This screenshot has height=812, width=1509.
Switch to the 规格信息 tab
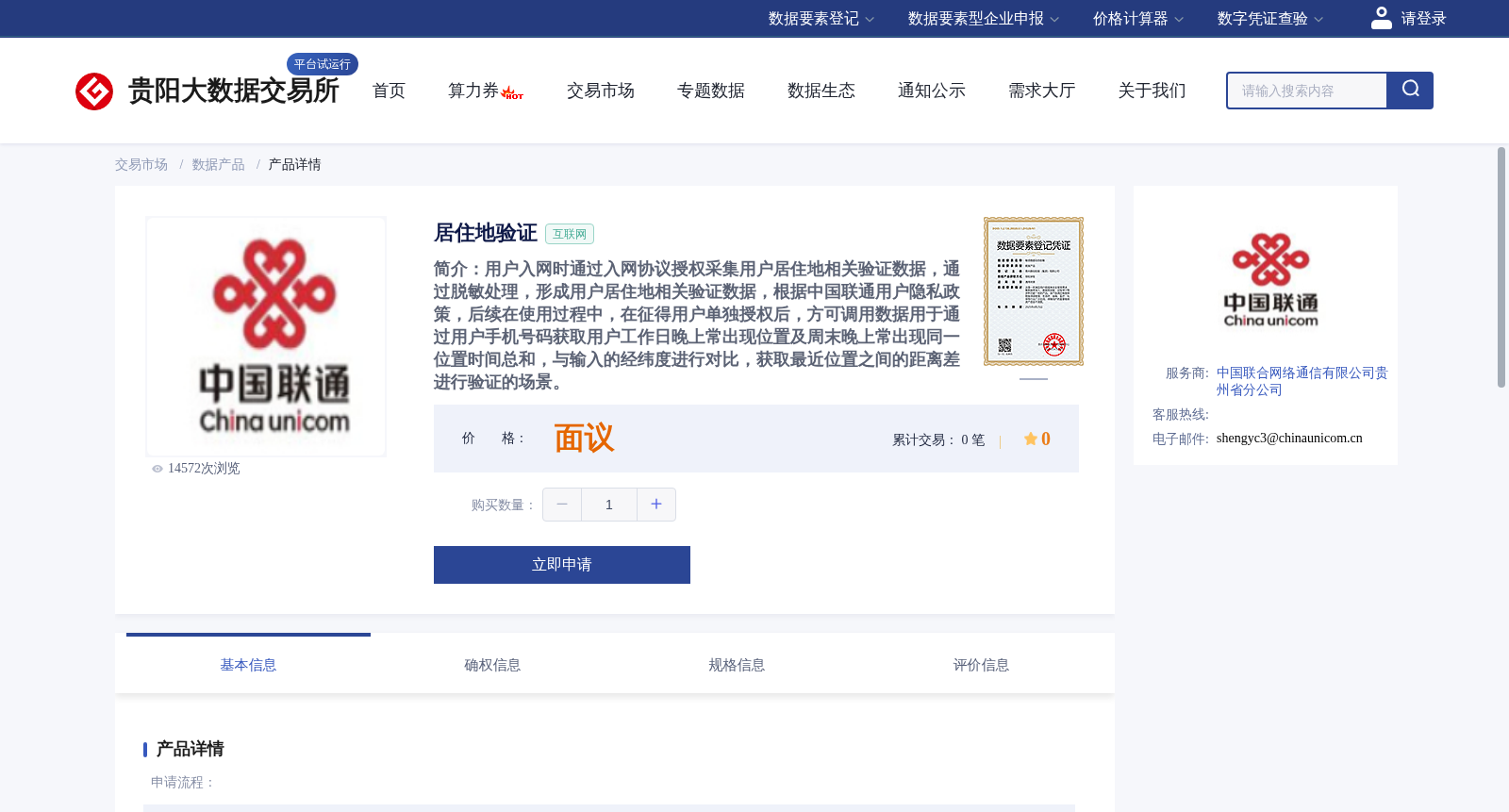[737, 665]
